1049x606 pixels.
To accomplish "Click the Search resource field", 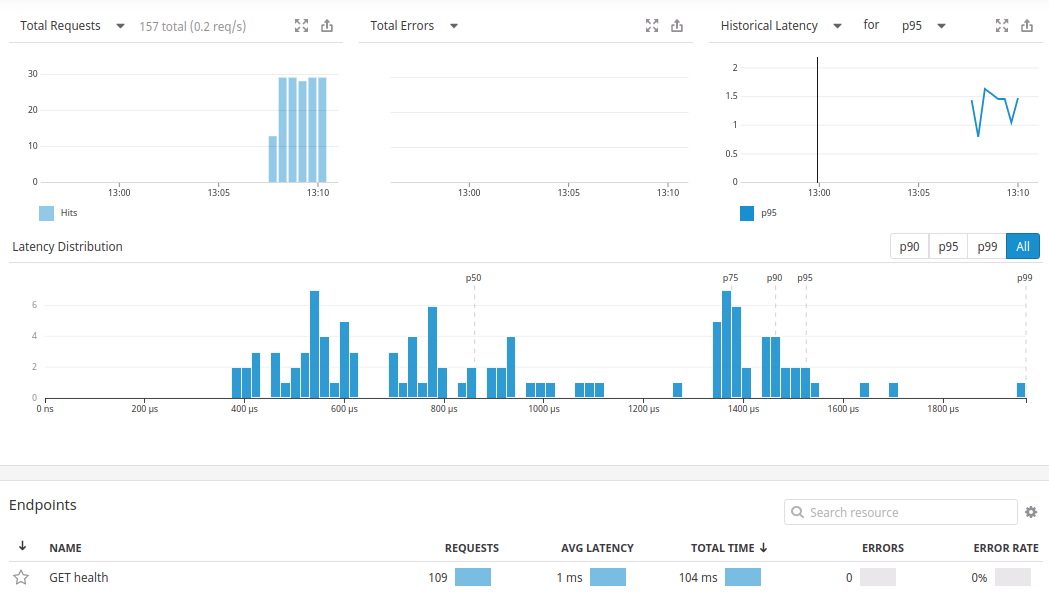I will [x=900, y=512].
